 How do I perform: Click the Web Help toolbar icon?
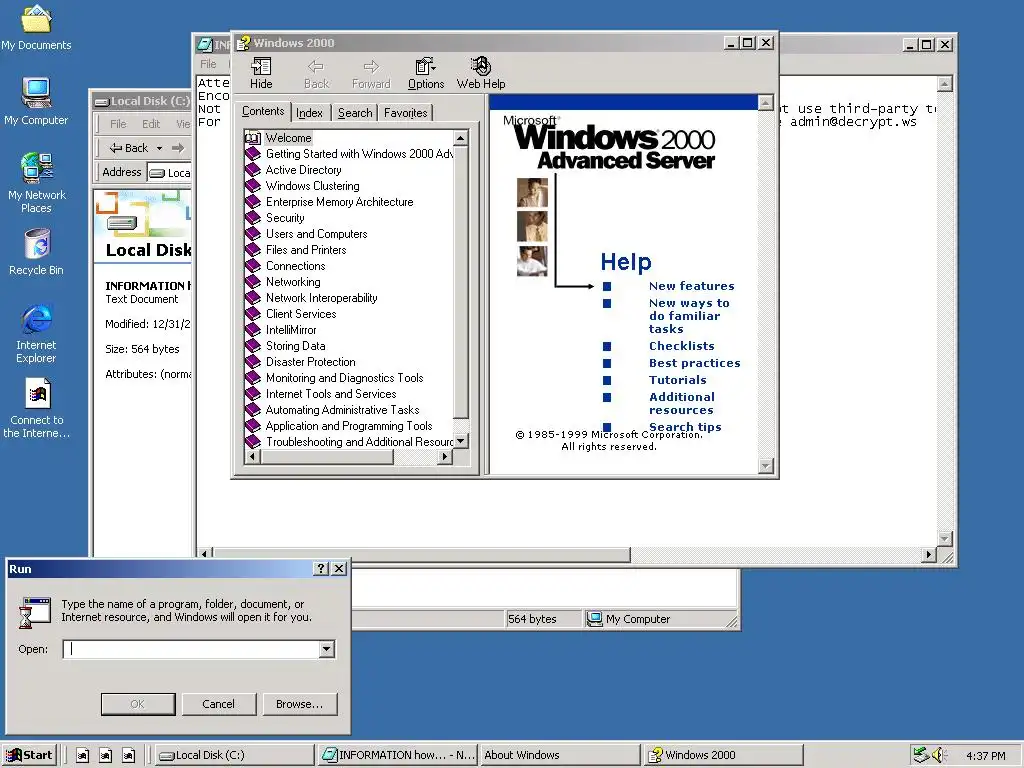pyautogui.click(x=481, y=67)
